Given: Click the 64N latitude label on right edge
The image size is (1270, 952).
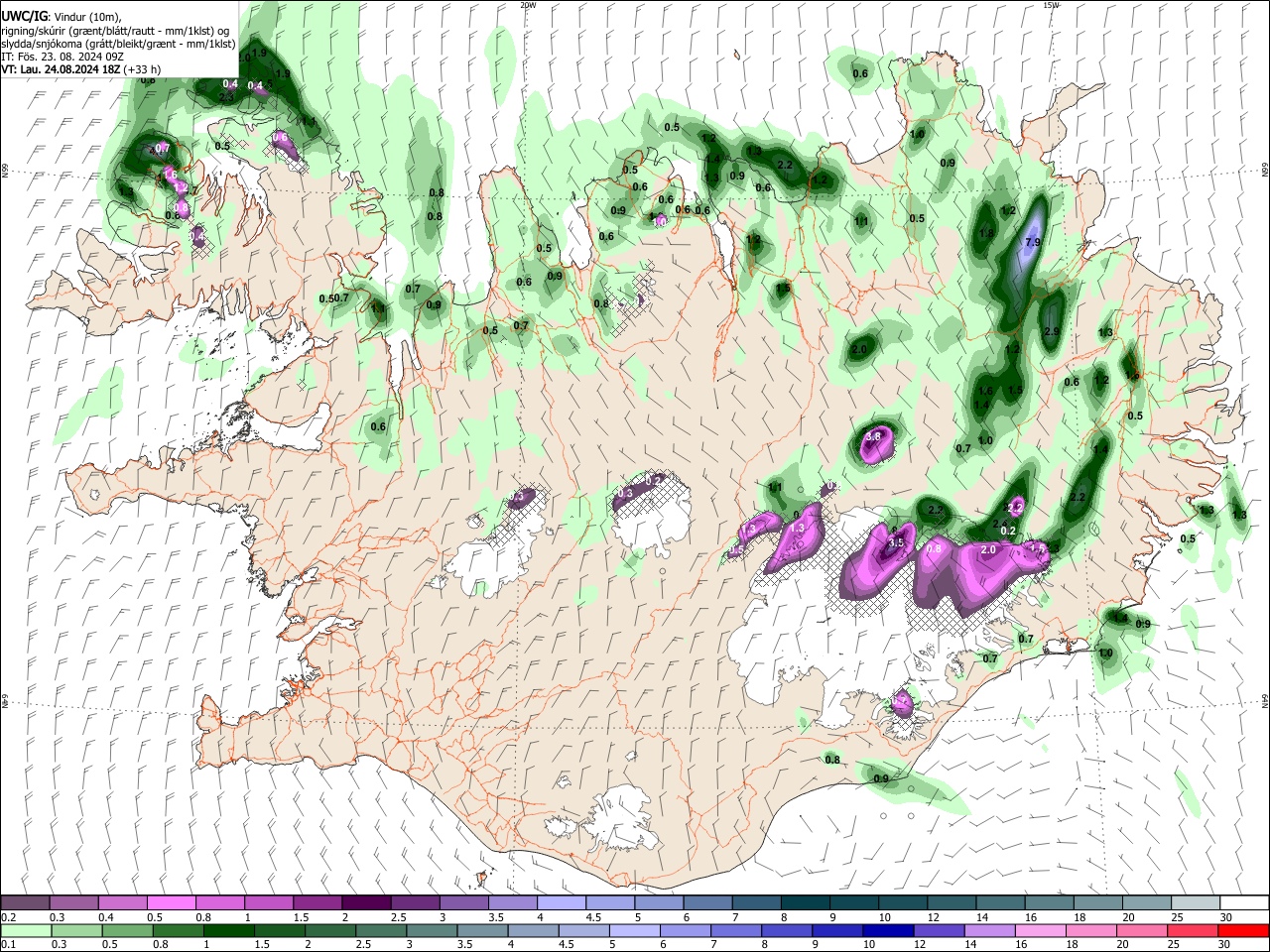Looking at the screenshot, I should tap(1265, 700).
